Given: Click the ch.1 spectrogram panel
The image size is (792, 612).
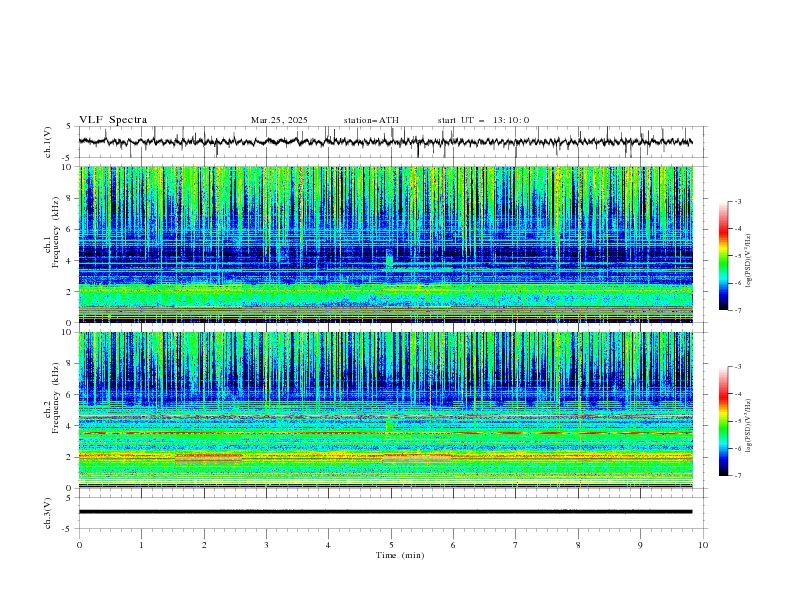Looking at the screenshot, I should click(385, 244).
